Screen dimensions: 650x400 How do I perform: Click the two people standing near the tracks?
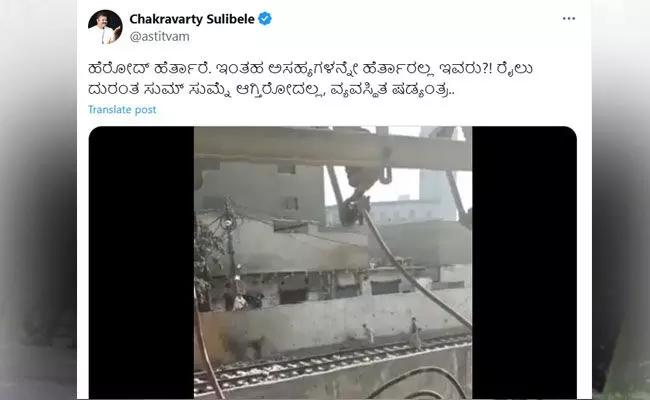pos(392,332)
